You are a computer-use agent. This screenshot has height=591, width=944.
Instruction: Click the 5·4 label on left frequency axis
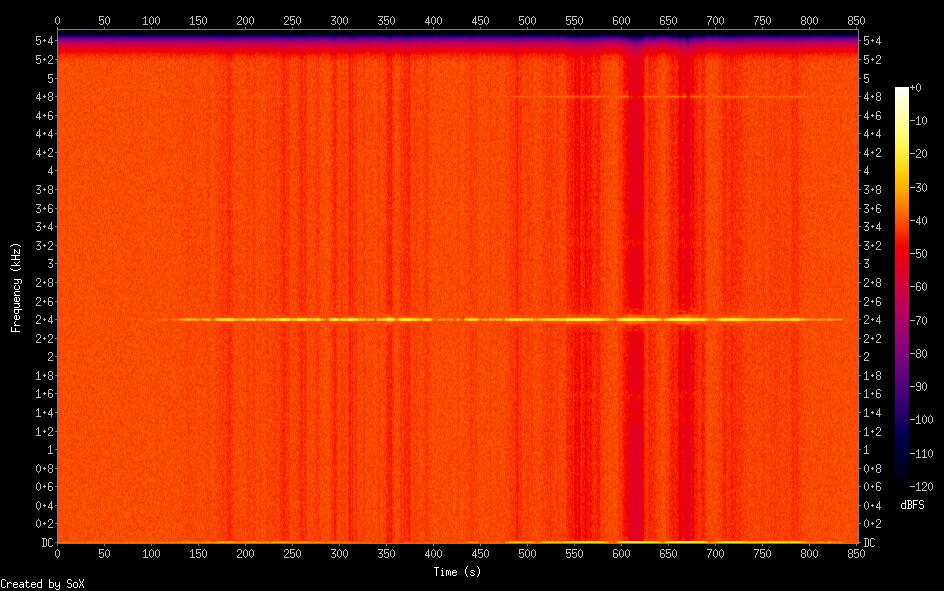click(44, 41)
